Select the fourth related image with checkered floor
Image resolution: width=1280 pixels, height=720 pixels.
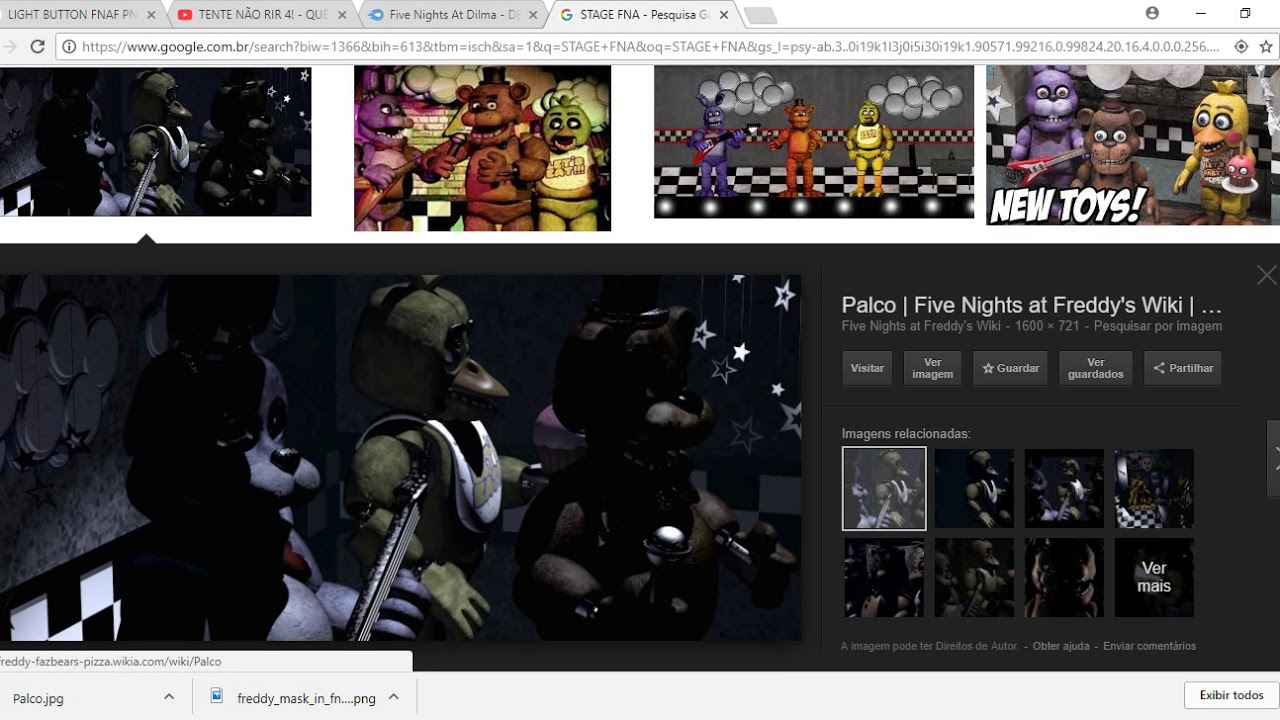tap(1154, 488)
